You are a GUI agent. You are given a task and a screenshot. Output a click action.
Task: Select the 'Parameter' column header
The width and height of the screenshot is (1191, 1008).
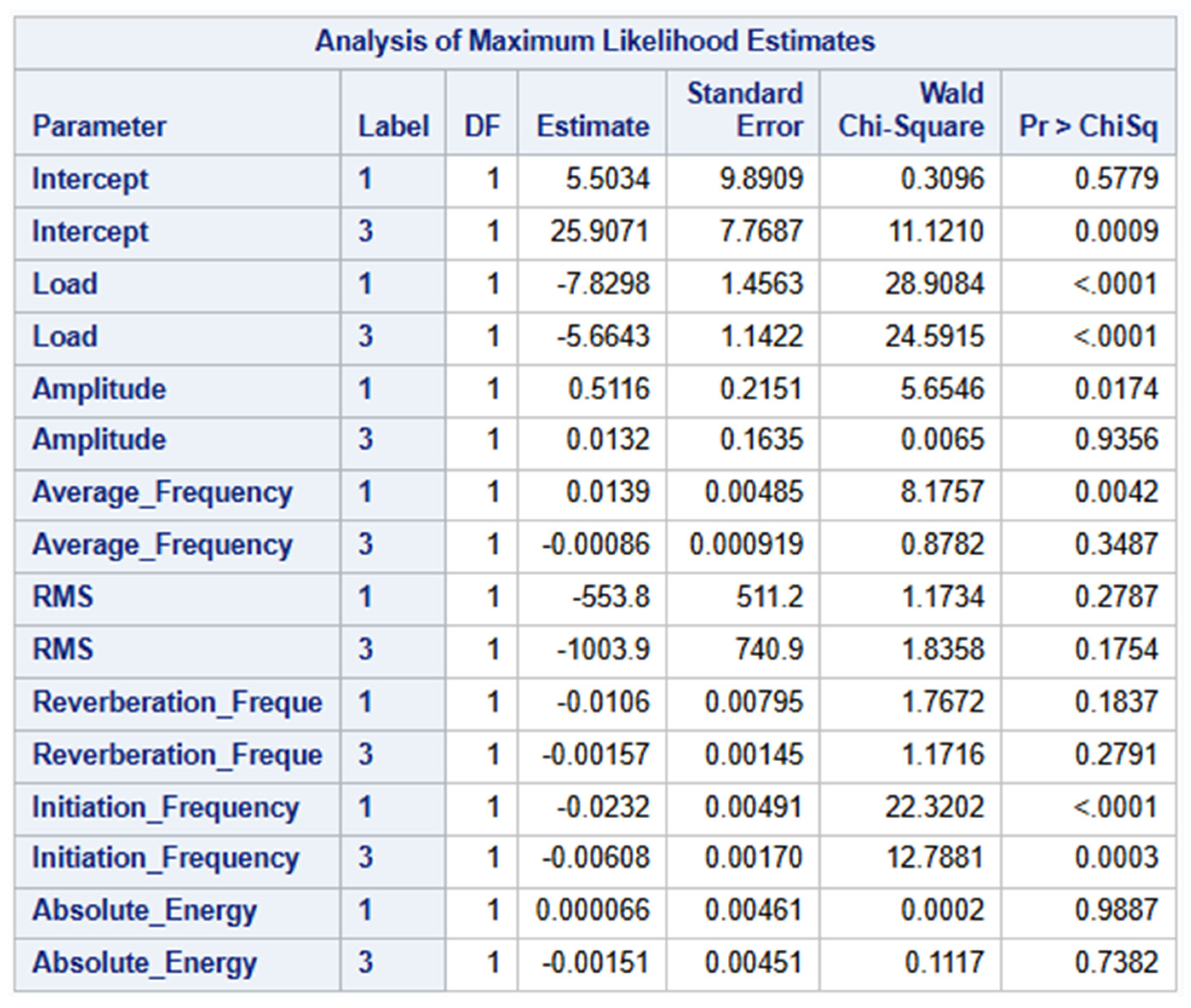pos(99,126)
